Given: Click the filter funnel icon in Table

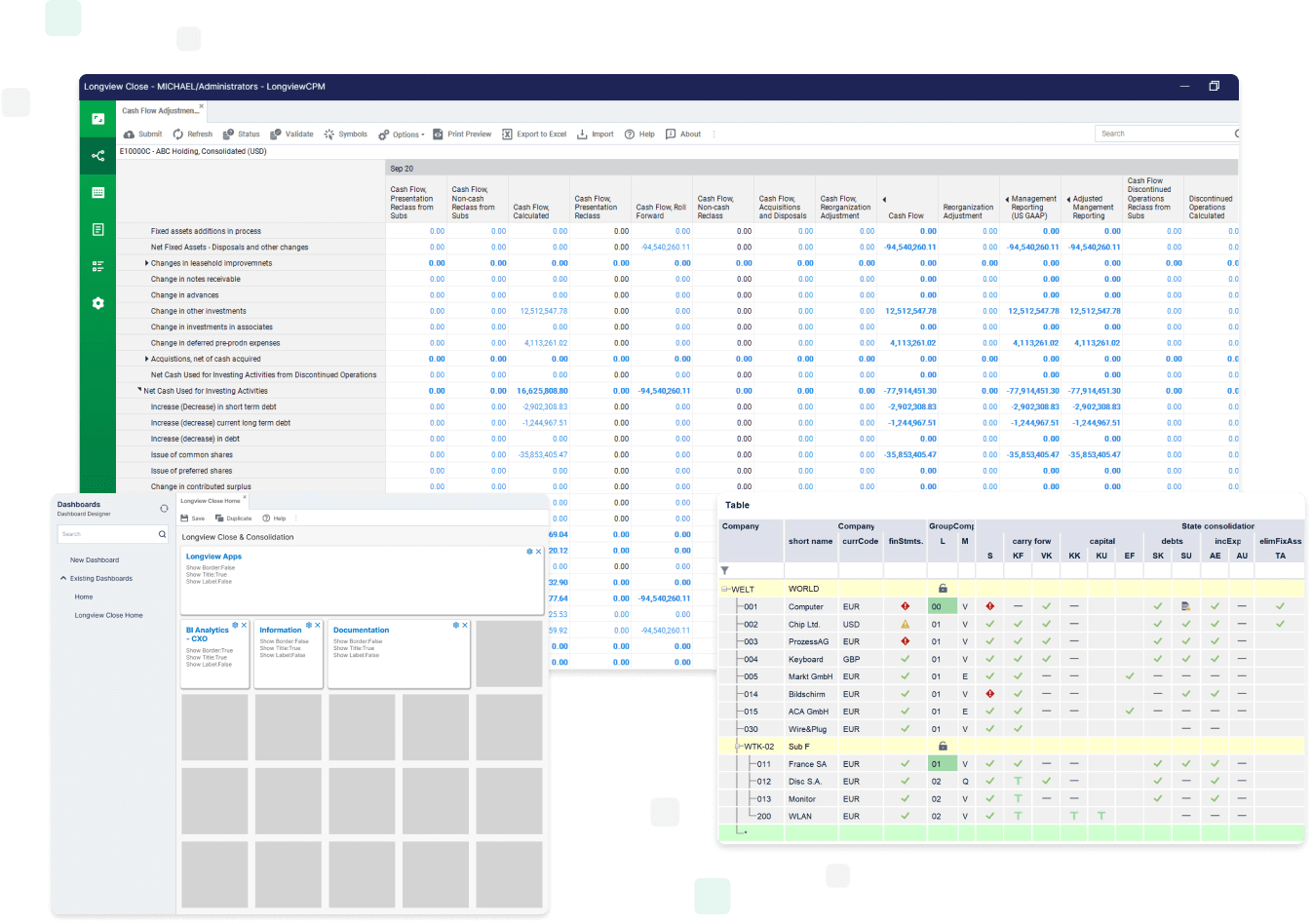Looking at the screenshot, I should [724, 570].
